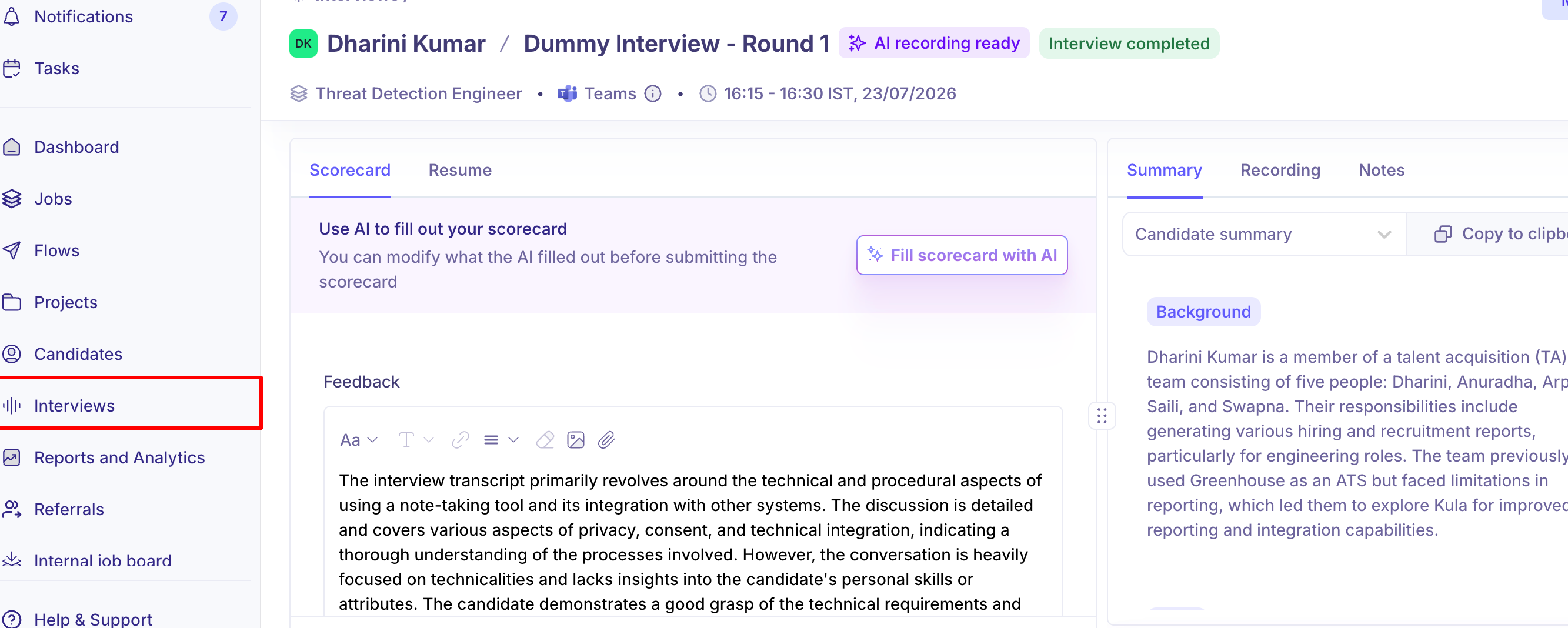Image resolution: width=1568 pixels, height=628 pixels.
Task: Open Projects via the folder icon
Action: [12, 302]
